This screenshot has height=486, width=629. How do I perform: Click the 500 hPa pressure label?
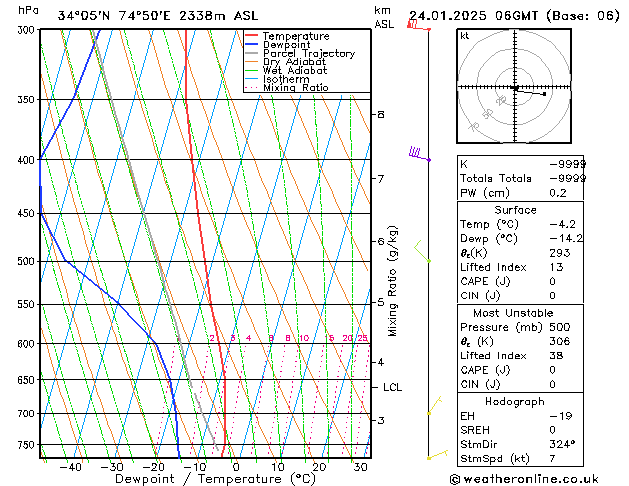point(26,261)
